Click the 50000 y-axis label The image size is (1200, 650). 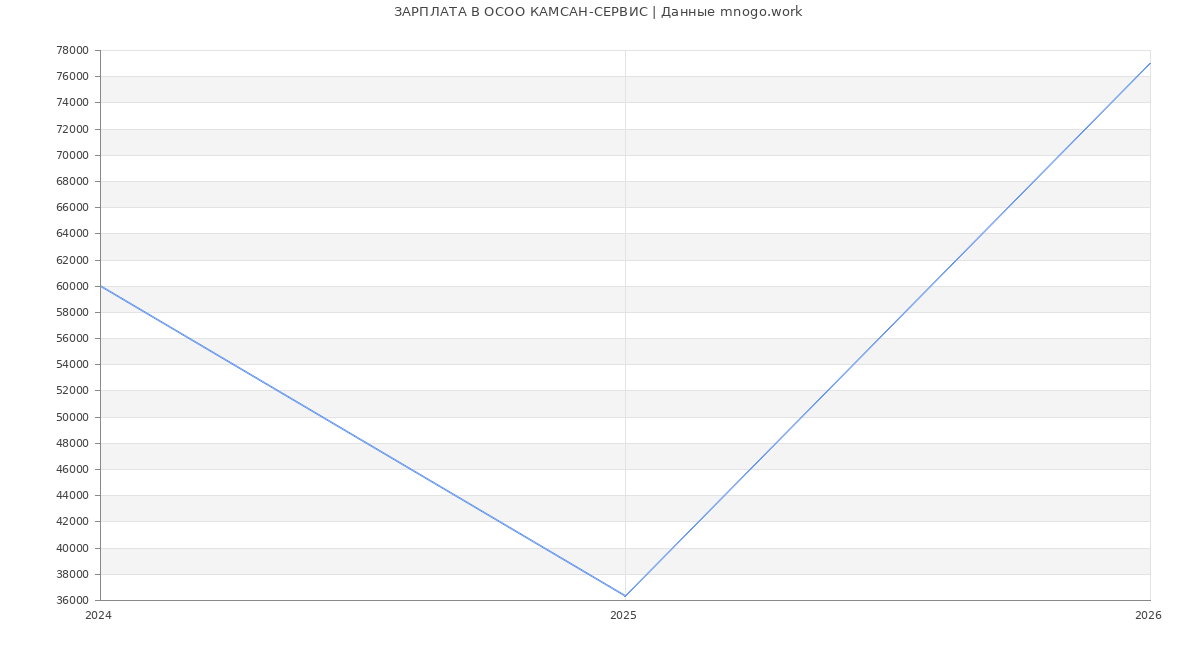coord(72,417)
